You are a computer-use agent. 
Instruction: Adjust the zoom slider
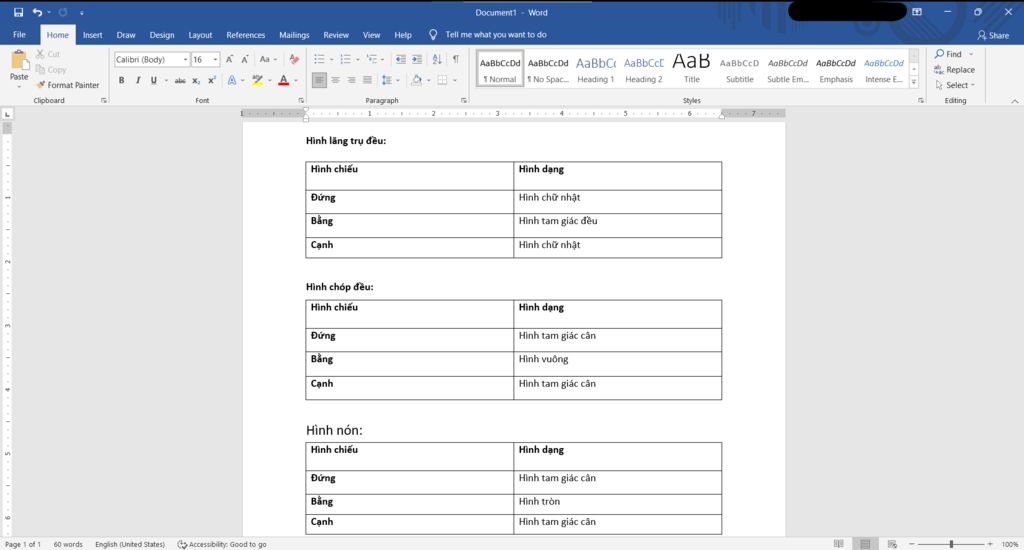951,544
